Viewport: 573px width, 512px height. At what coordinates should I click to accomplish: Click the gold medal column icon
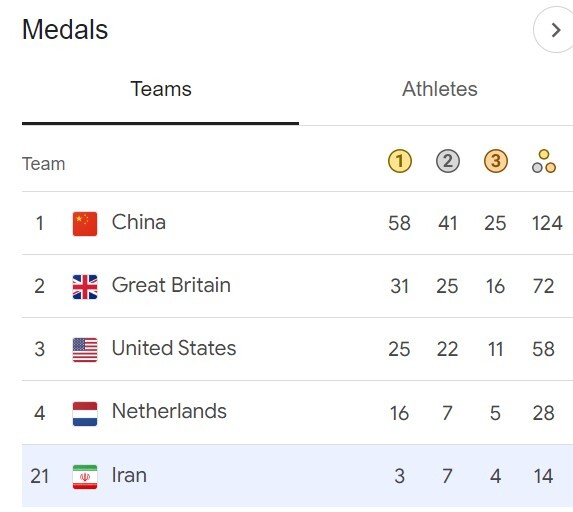pos(399,161)
